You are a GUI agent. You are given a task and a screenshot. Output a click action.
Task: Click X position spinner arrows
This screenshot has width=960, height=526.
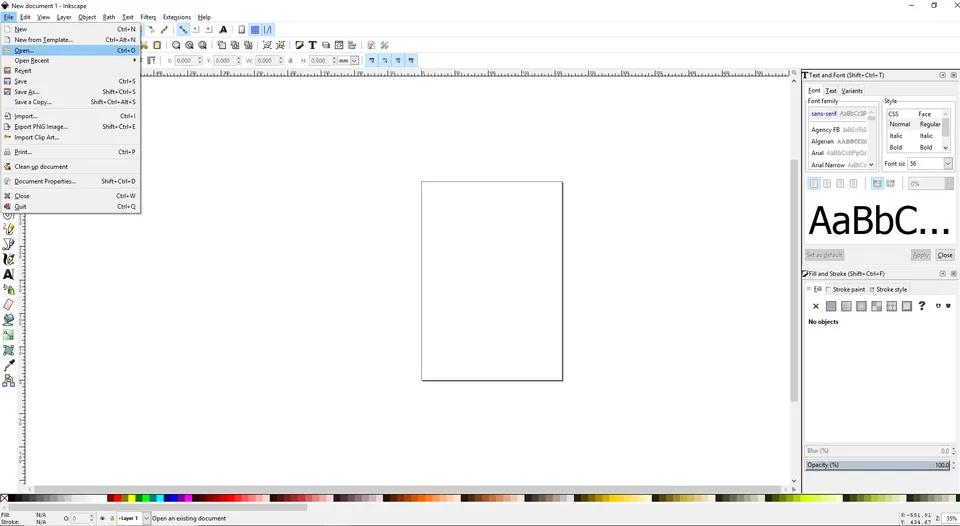pos(200,61)
